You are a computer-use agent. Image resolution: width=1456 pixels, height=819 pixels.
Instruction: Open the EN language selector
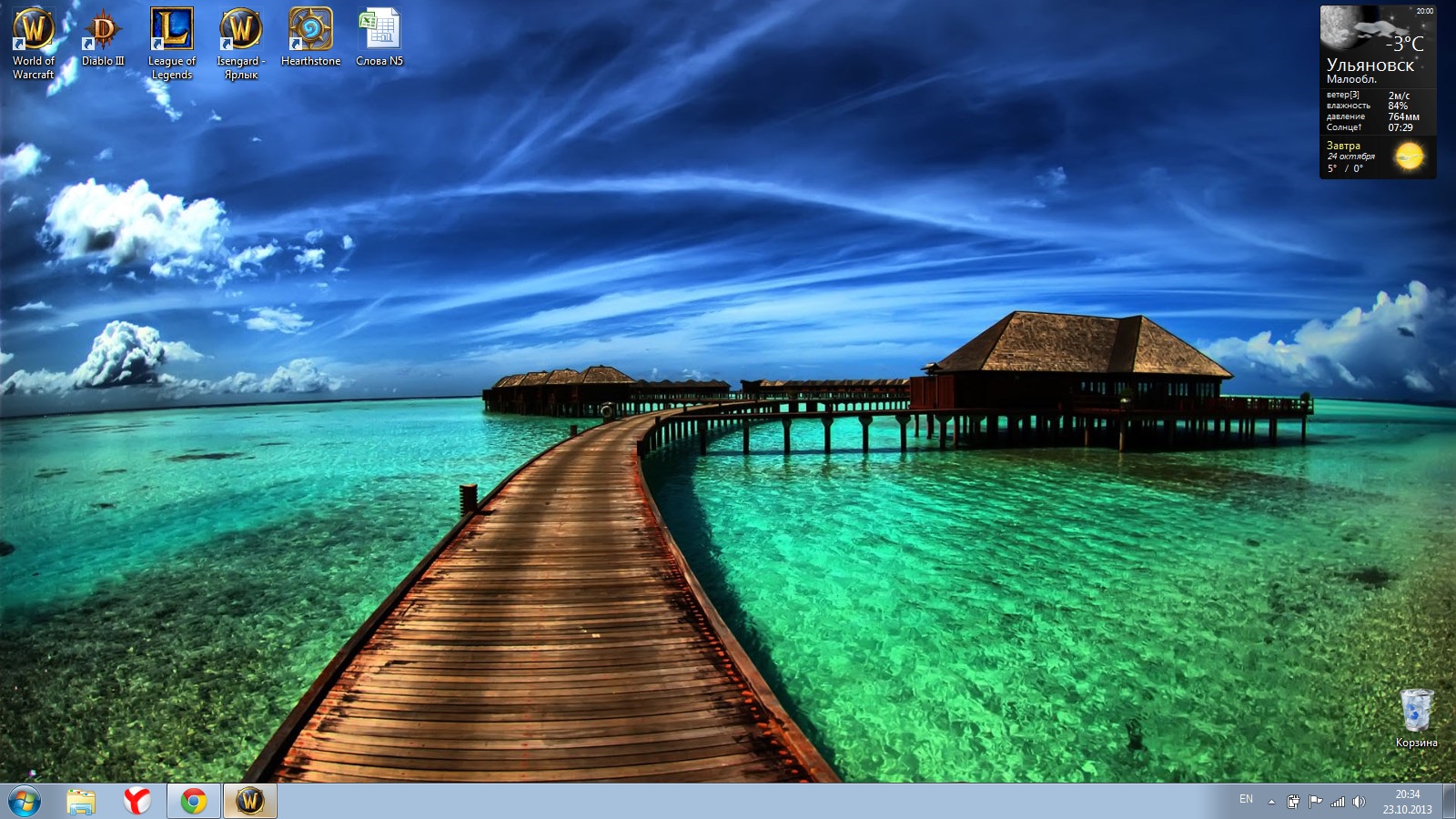1246,799
